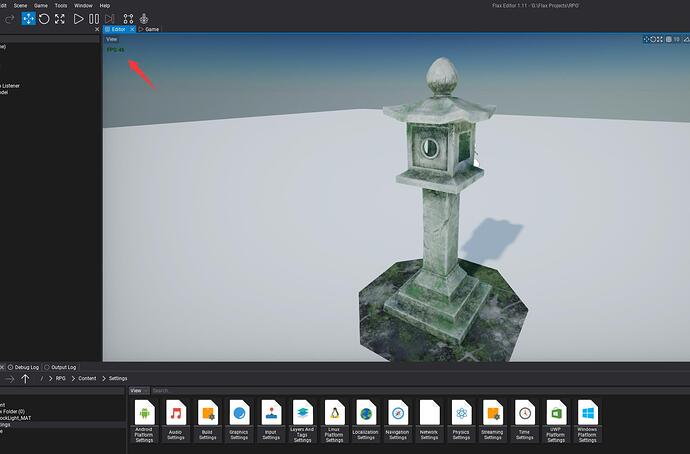This screenshot has height=454, width=690.
Task: Open the viewport View dropdown
Action: [111, 40]
